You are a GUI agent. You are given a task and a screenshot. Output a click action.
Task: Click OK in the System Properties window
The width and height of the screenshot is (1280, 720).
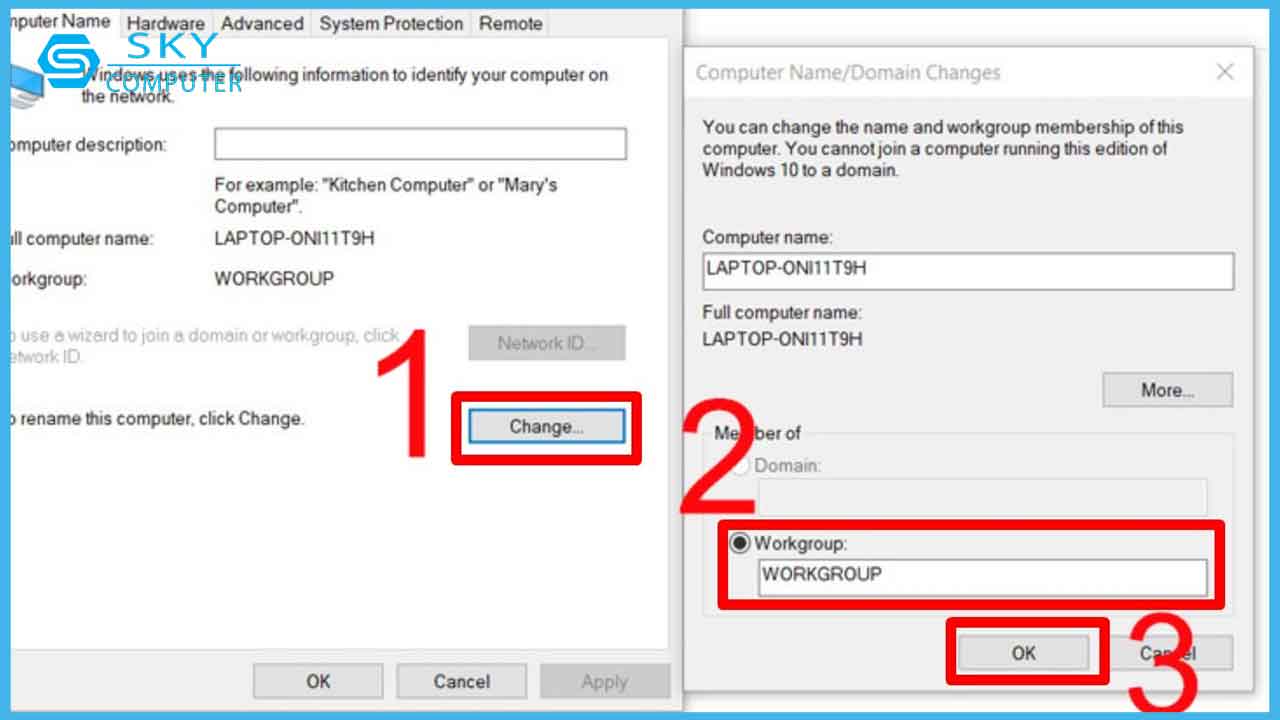(x=318, y=682)
